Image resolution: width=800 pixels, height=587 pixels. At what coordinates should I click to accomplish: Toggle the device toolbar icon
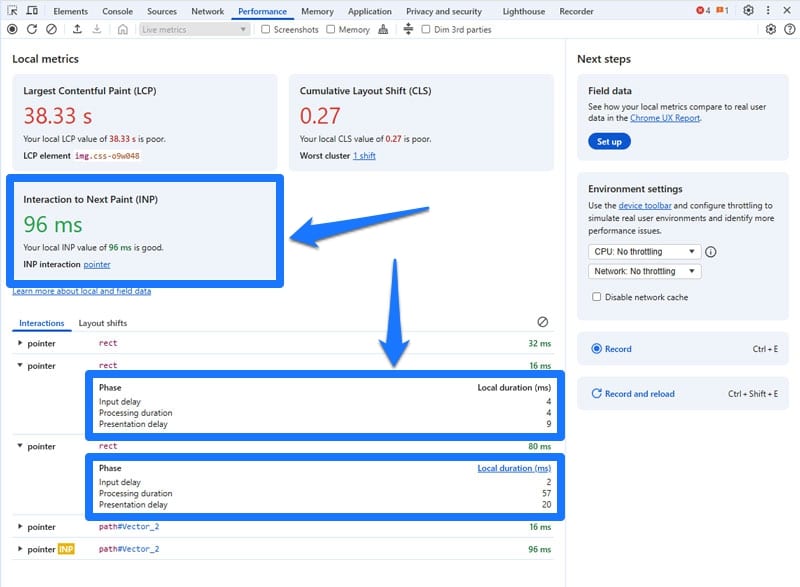pos(32,11)
